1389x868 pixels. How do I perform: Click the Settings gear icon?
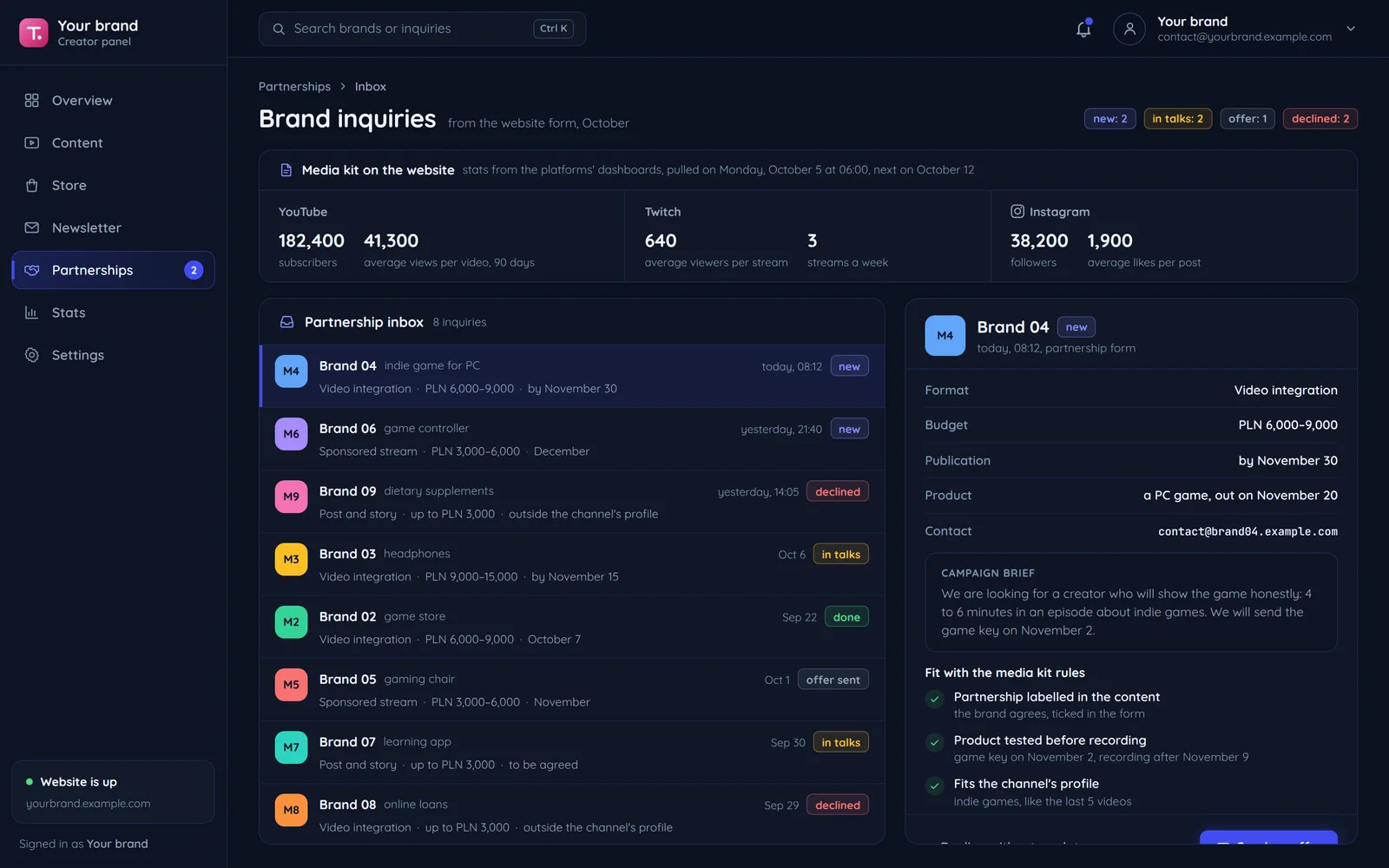pyautogui.click(x=32, y=356)
